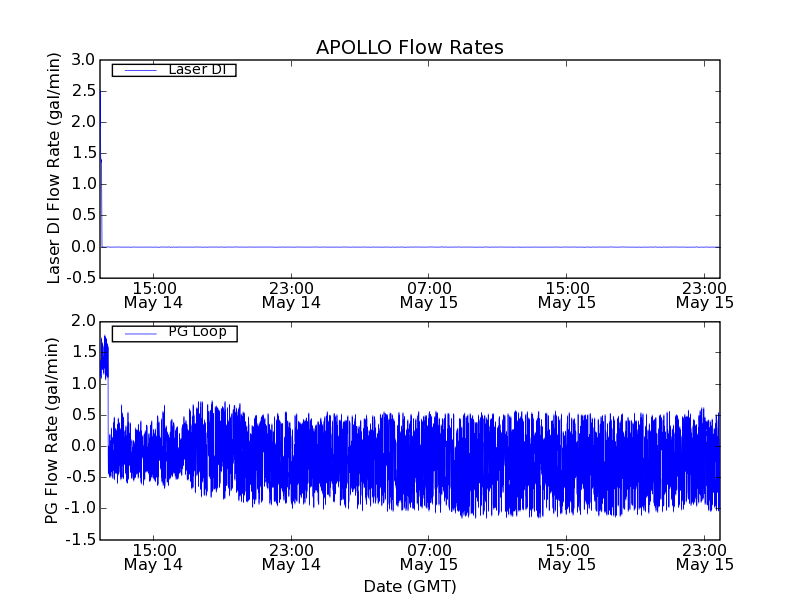Viewport: 800px width, 600px height.
Task: Click the 2.0 y-axis tick on PG Loop plot
Action: pos(84,321)
